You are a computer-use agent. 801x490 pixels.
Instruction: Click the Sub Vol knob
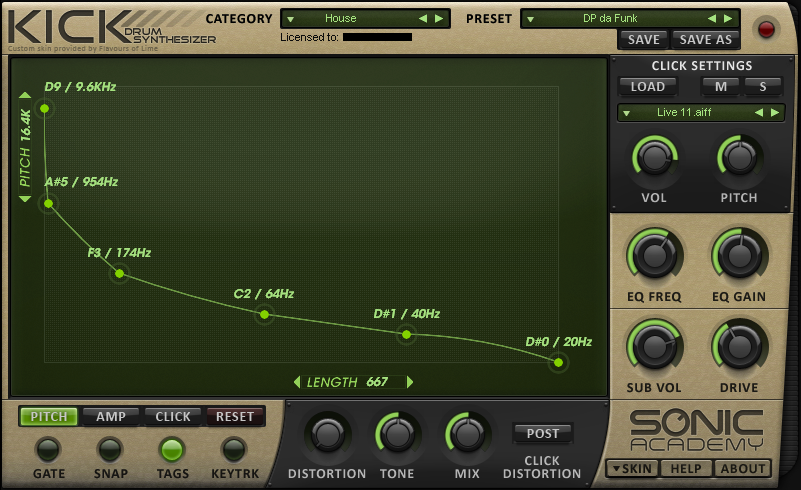654,346
